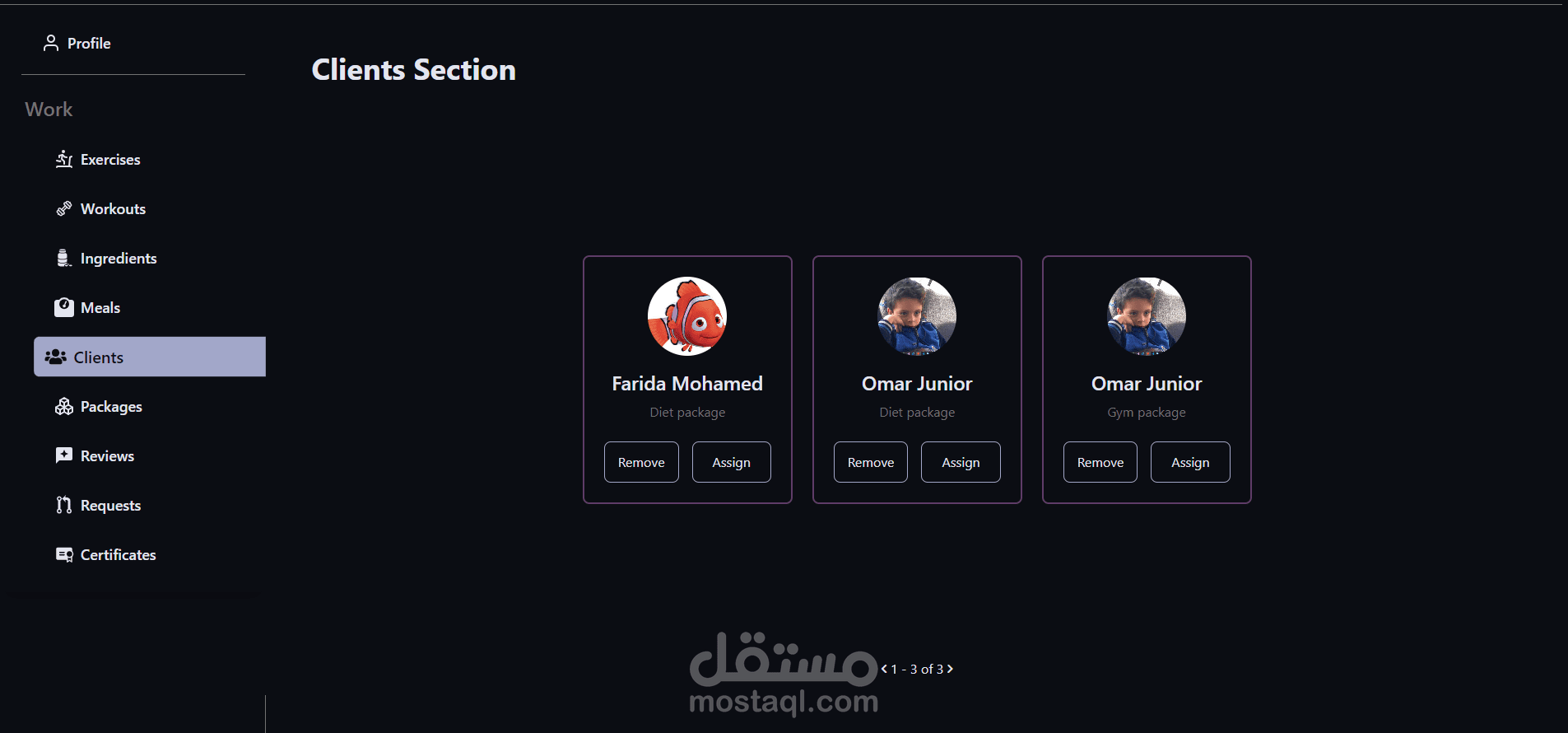Open the Certificates badge icon

click(x=64, y=554)
